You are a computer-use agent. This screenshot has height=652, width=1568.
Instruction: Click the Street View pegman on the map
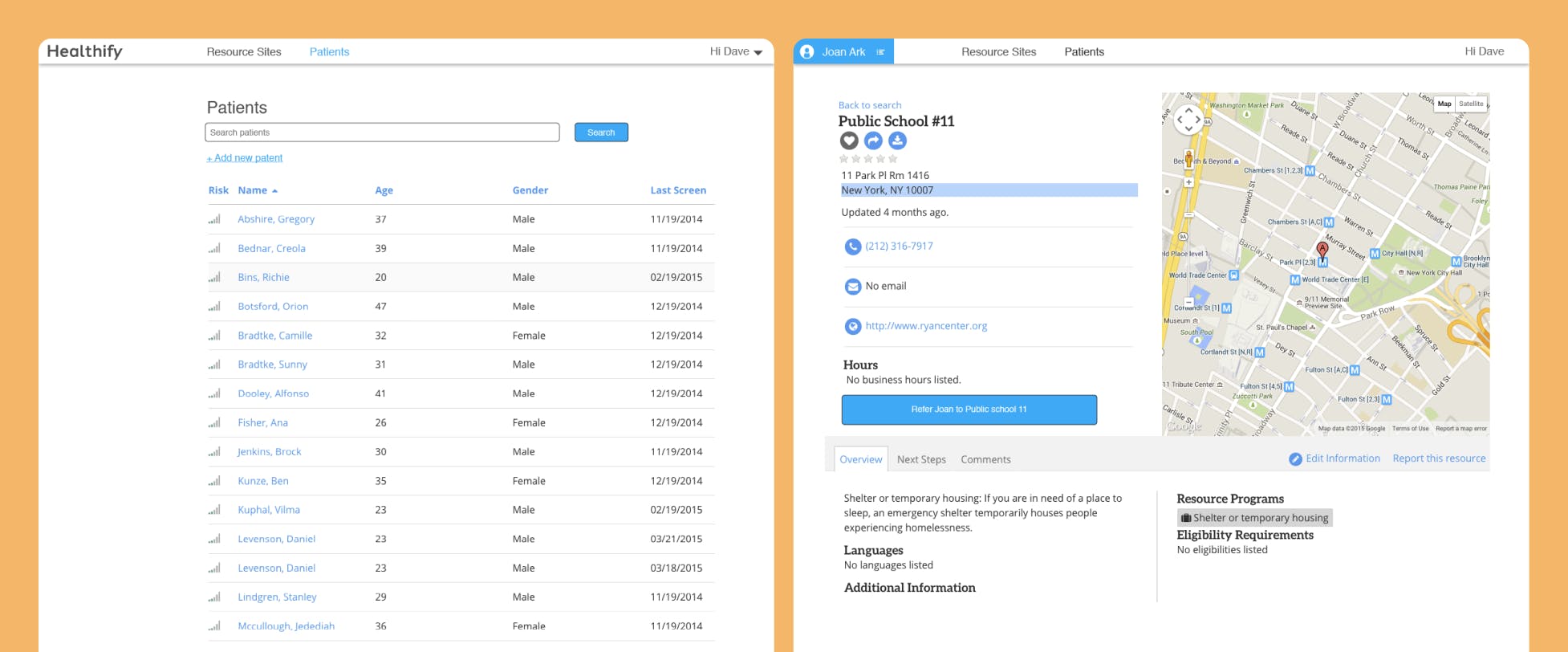pos(1188,157)
